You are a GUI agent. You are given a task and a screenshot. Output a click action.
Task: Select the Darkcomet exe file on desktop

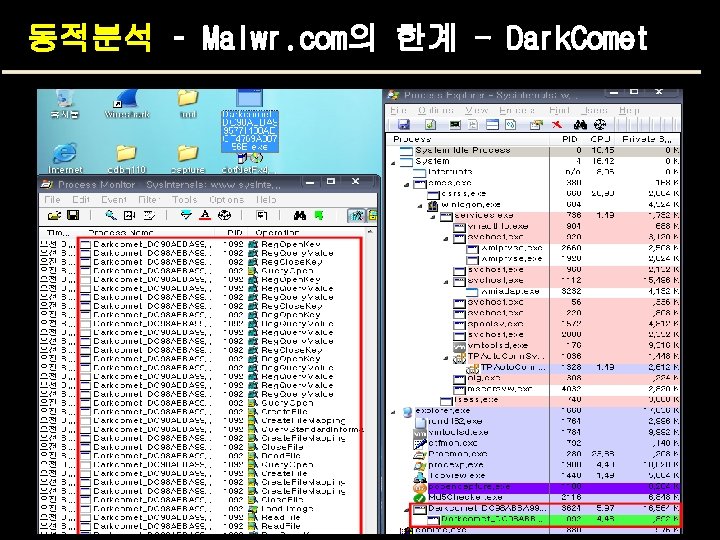tap(250, 121)
